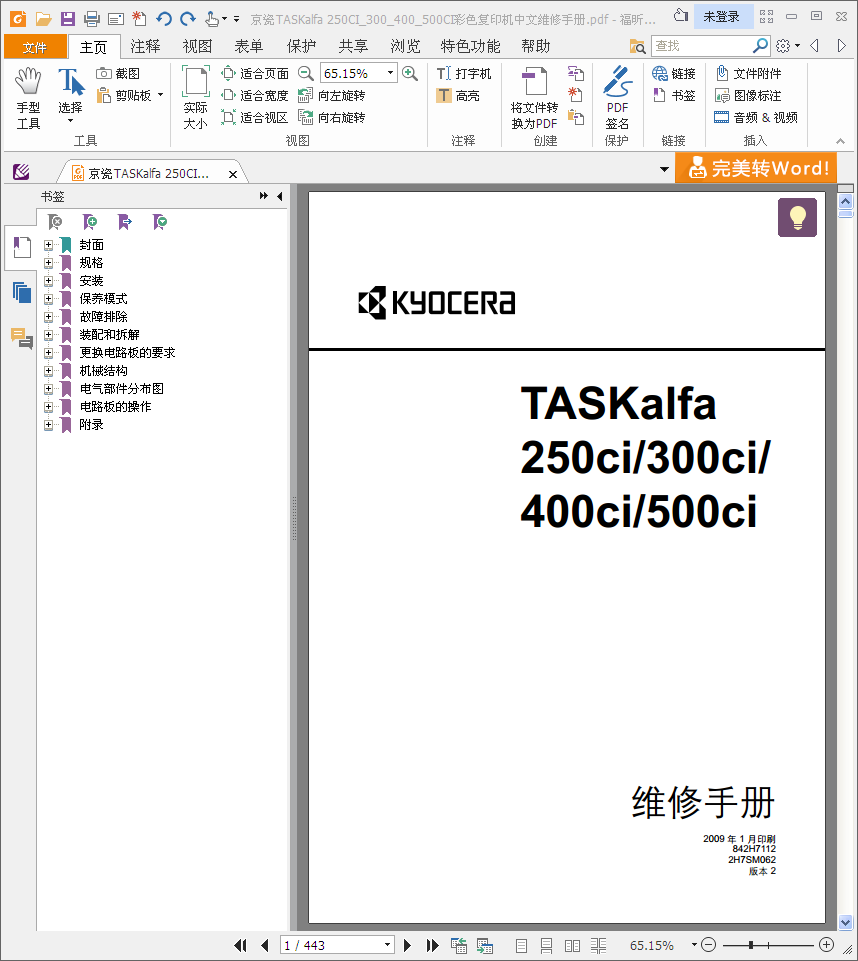Image resolution: width=858 pixels, height=961 pixels.
Task: Choose Fit Width (适合宽度)
Action: 255,96
